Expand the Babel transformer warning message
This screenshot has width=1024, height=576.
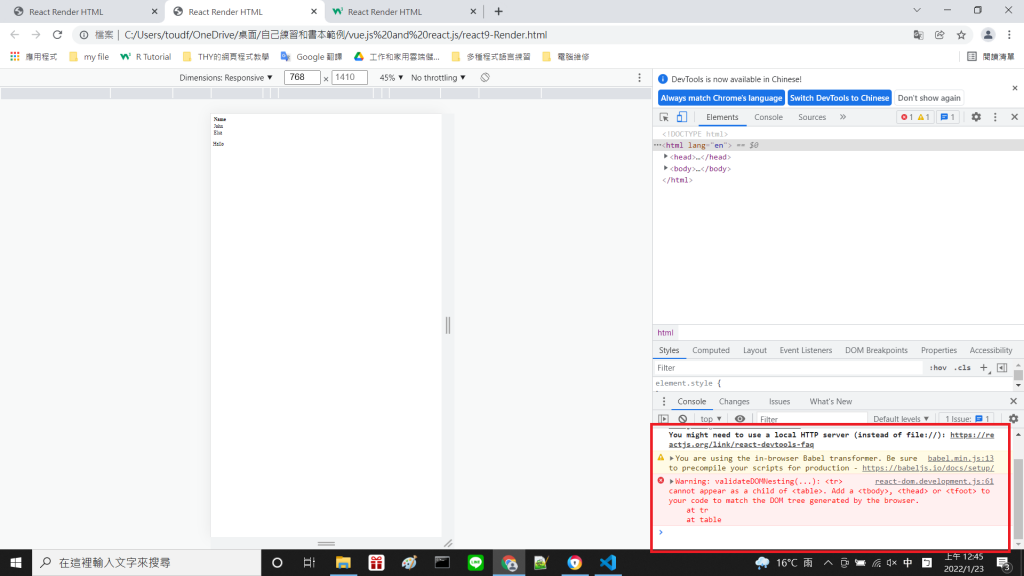pyautogui.click(x=671, y=458)
